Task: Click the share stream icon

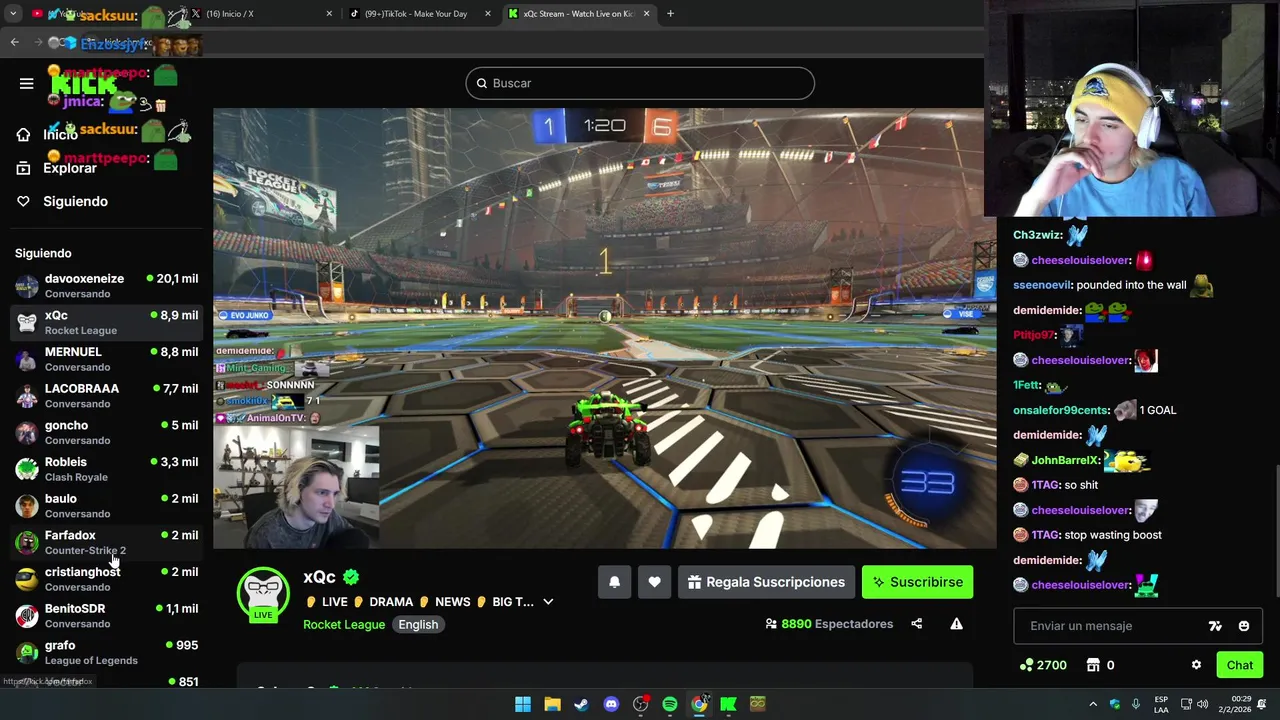Action: tap(916, 624)
